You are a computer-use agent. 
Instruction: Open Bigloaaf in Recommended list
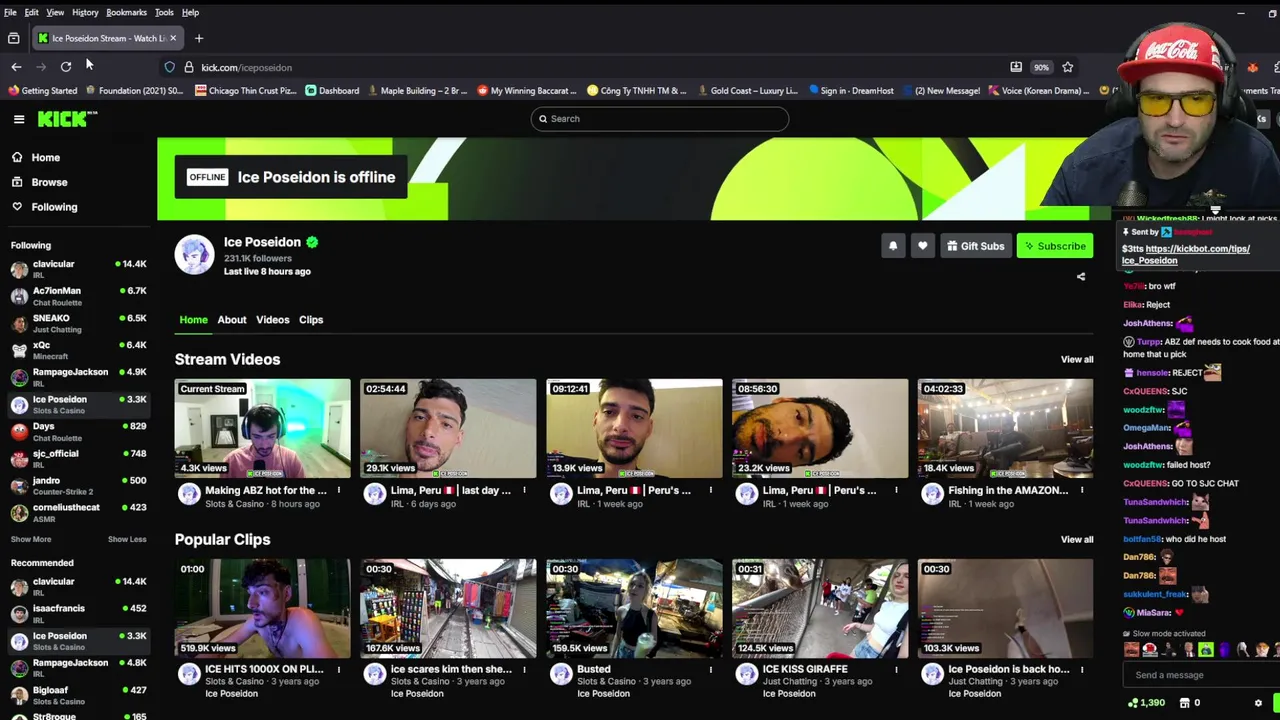coord(78,695)
